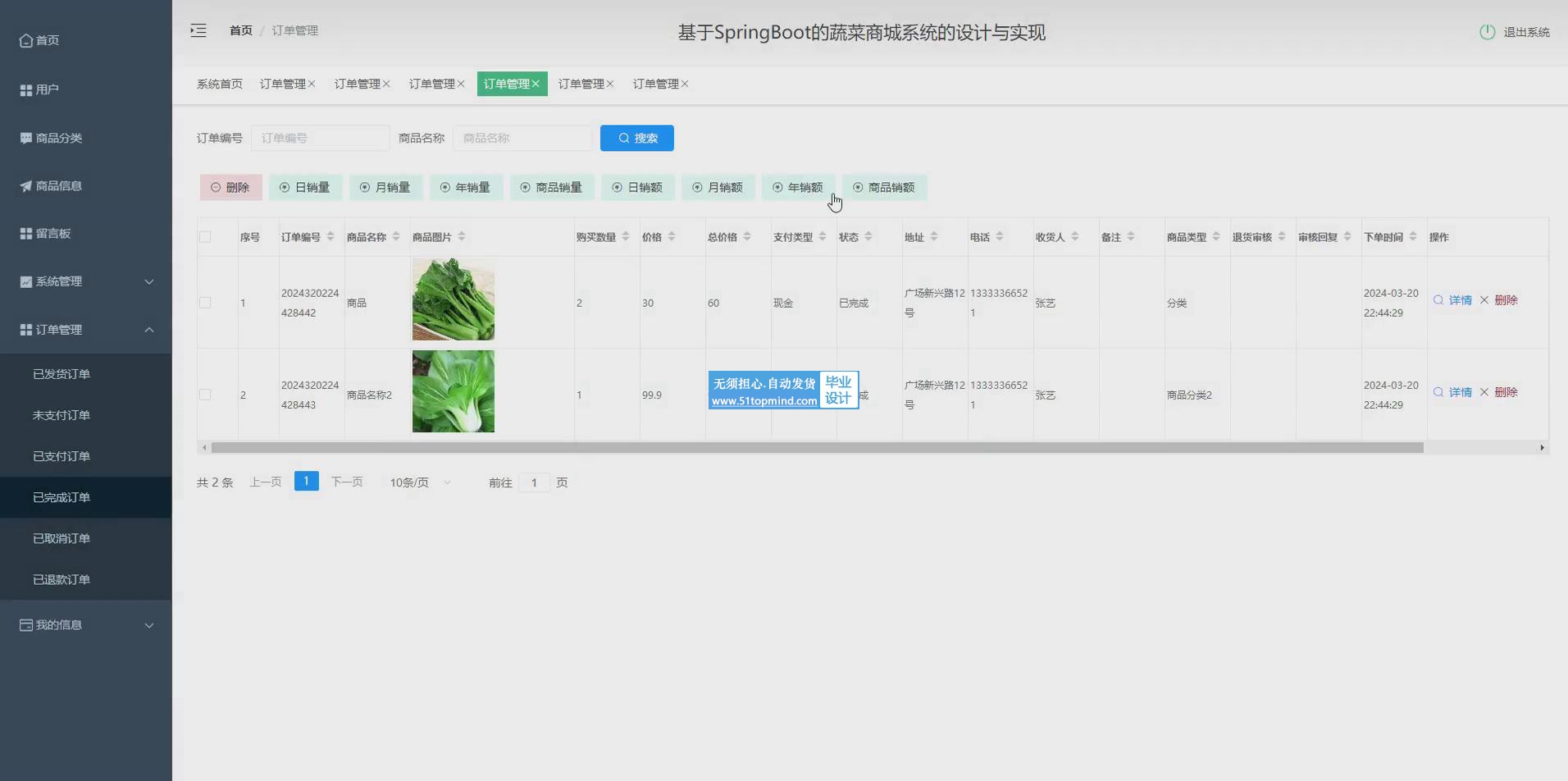Sort by 购买数量 column arrows
This screenshot has height=781, width=1568.
pyautogui.click(x=626, y=236)
